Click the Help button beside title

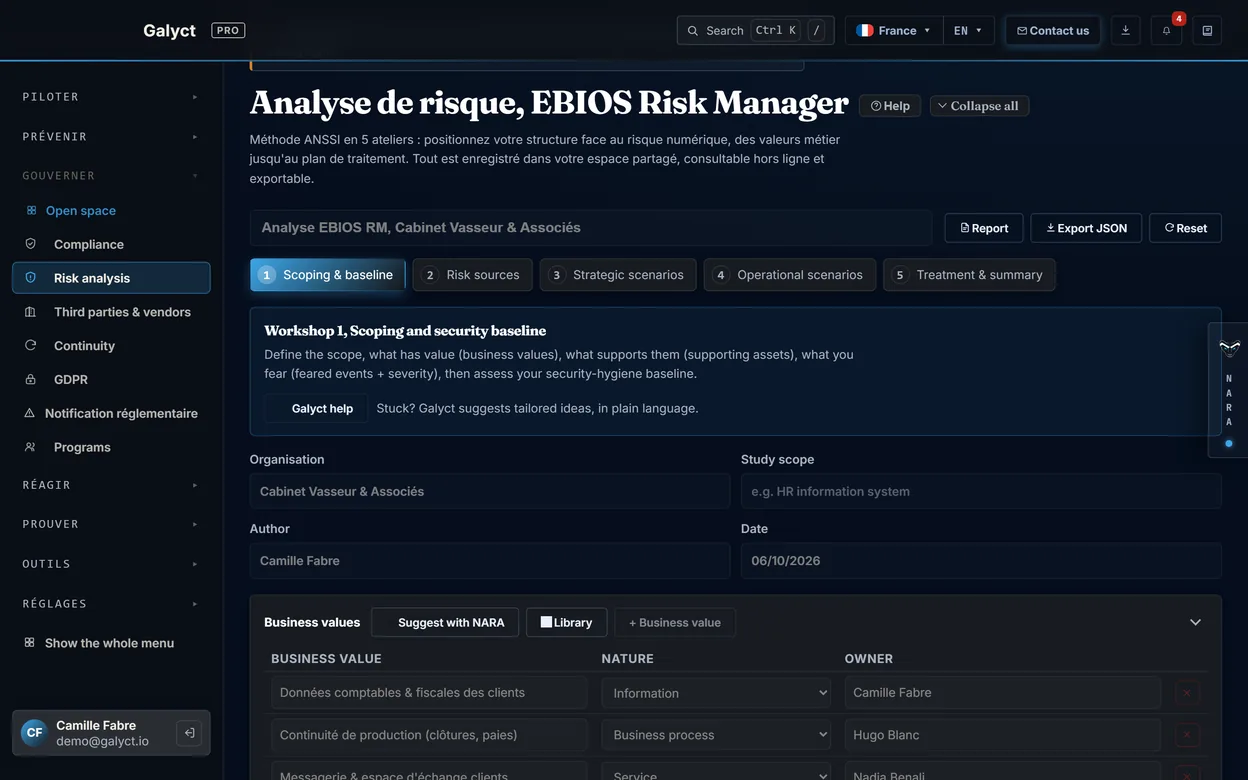pos(890,106)
